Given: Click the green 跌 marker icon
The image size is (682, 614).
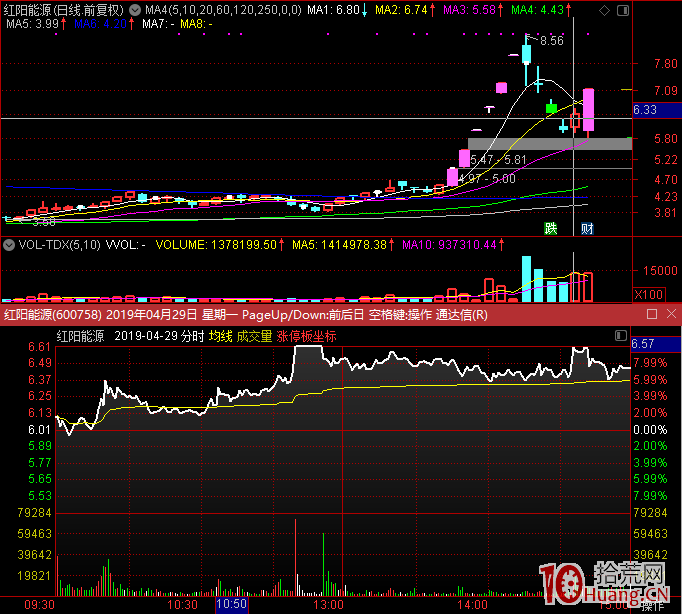Looking at the screenshot, I should pyautogui.click(x=551, y=228).
